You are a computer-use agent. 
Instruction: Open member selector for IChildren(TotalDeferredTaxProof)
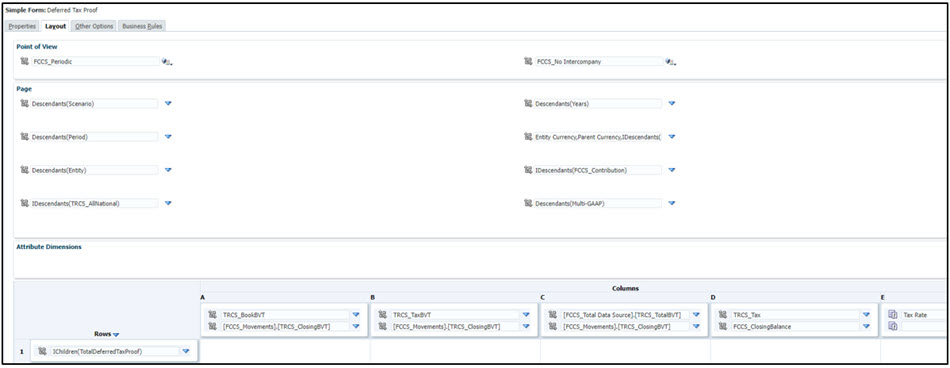click(42, 351)
